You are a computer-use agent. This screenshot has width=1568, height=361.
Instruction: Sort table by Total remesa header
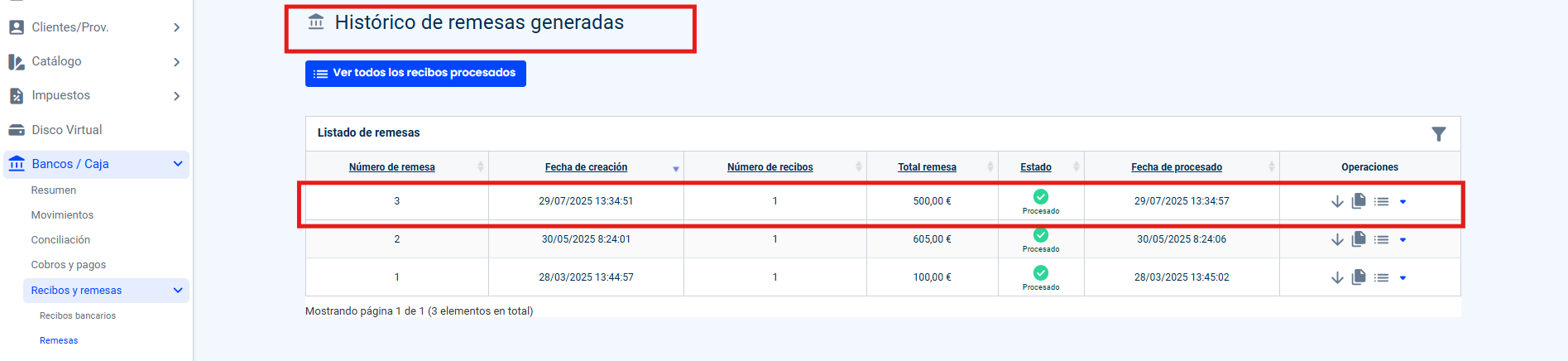point(927,167)
